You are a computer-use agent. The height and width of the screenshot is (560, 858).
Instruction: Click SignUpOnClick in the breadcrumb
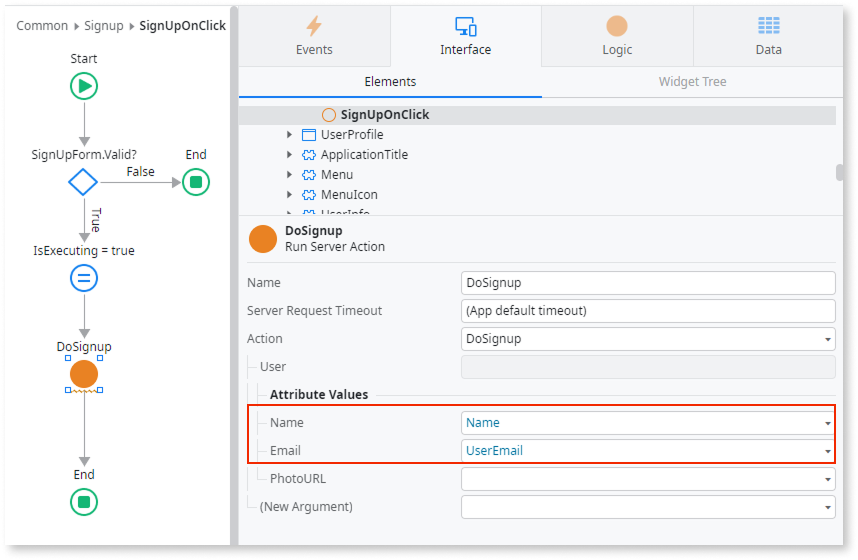[x=182, y=26]
